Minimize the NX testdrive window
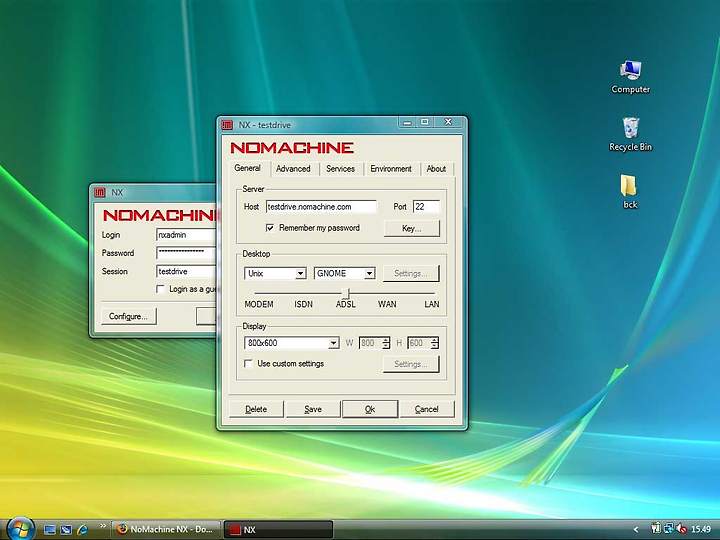This screenshot has height=540, width=720. pos(406,122)
